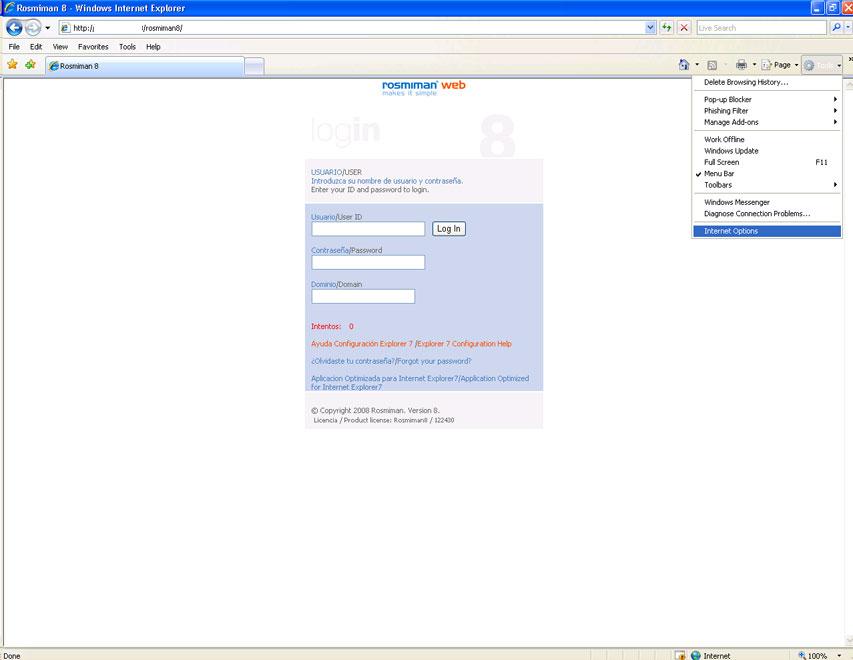Open Manage Add-ons submenu
Image resolution: width=853 pixels, height=660 pixels.
pyautogui.click(x=767, y=122)
